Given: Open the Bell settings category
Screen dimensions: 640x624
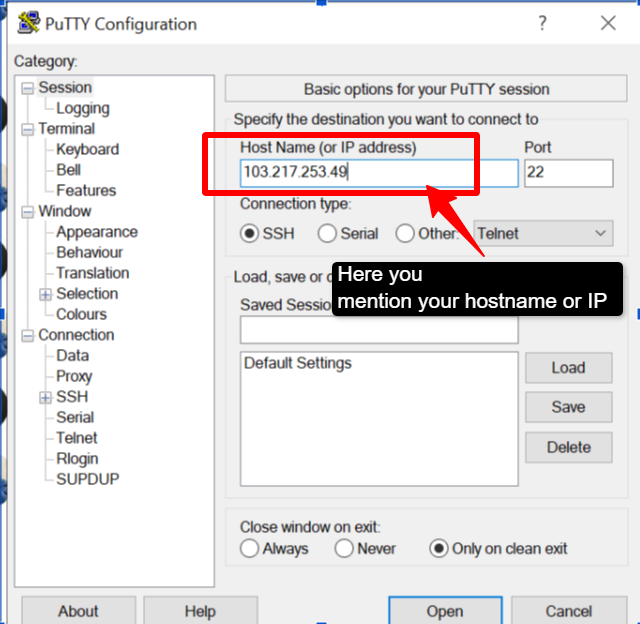Looking at the screenshot, I should 68,170.
